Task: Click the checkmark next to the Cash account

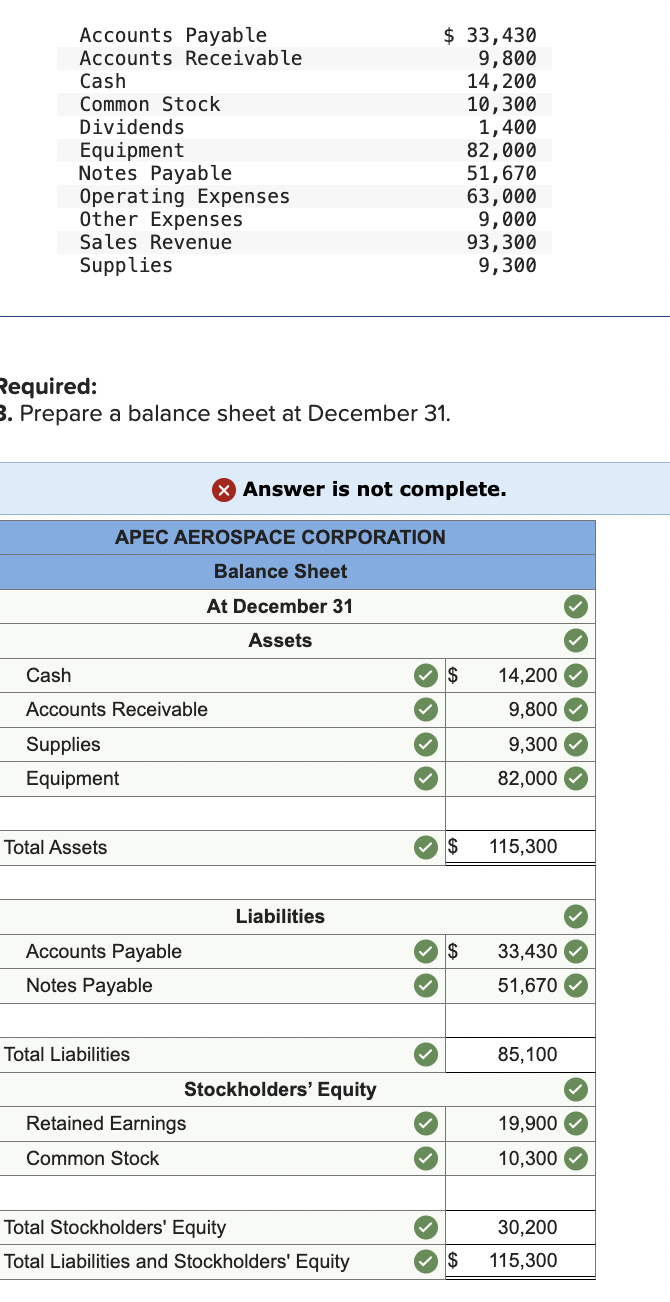Action: coord(426,675)
